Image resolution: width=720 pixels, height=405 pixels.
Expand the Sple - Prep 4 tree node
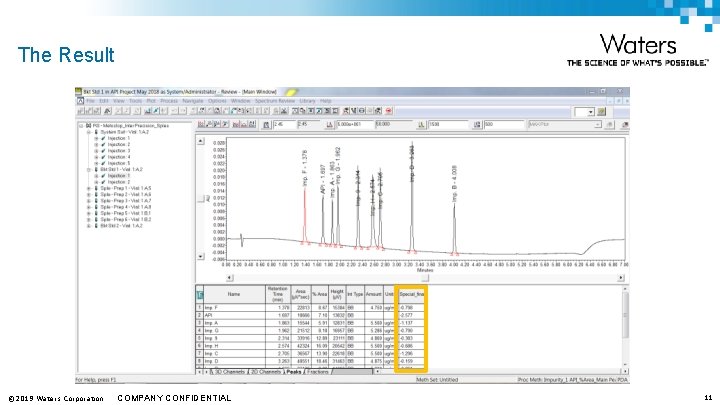coord(89,207)
